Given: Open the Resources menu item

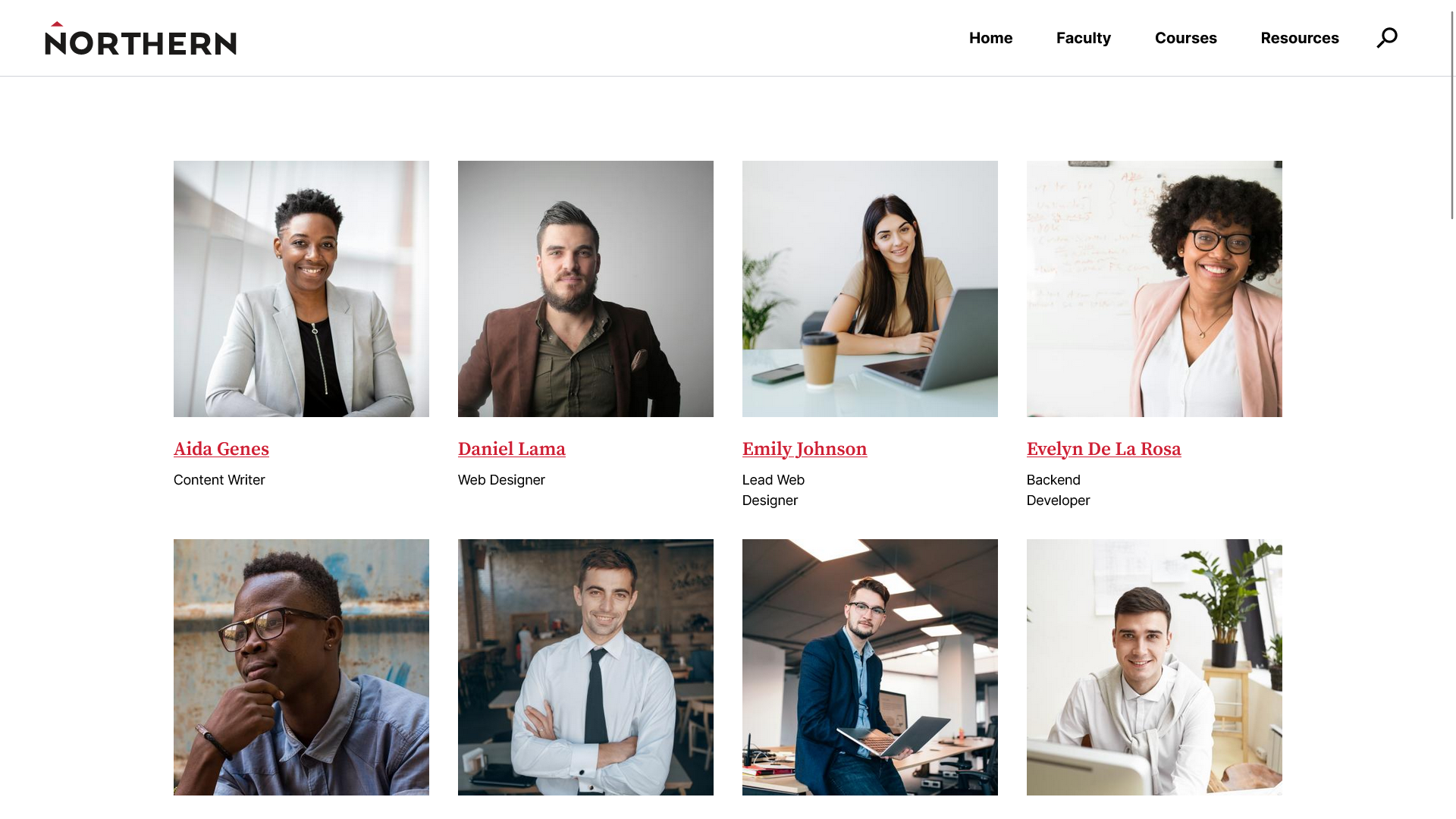Looking at the screenshot, I should pyautogui.click(x=1299, y=38).
